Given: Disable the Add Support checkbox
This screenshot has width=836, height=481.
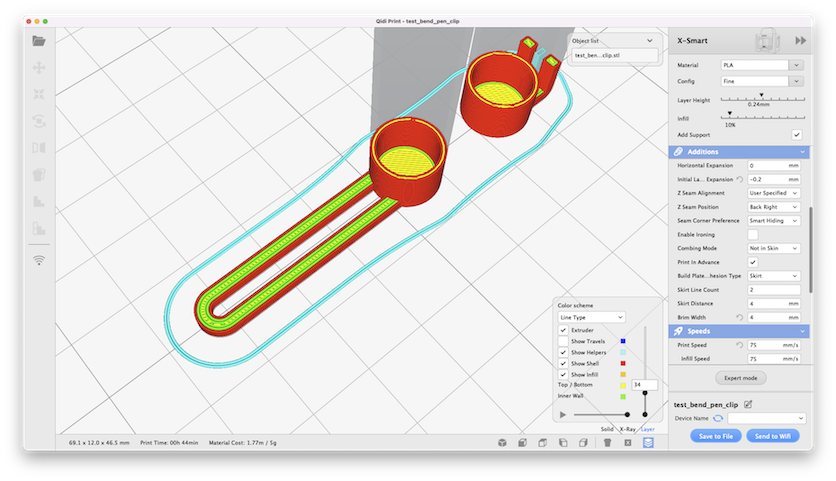Looking at the screenshot, I should tap(796, 134).
